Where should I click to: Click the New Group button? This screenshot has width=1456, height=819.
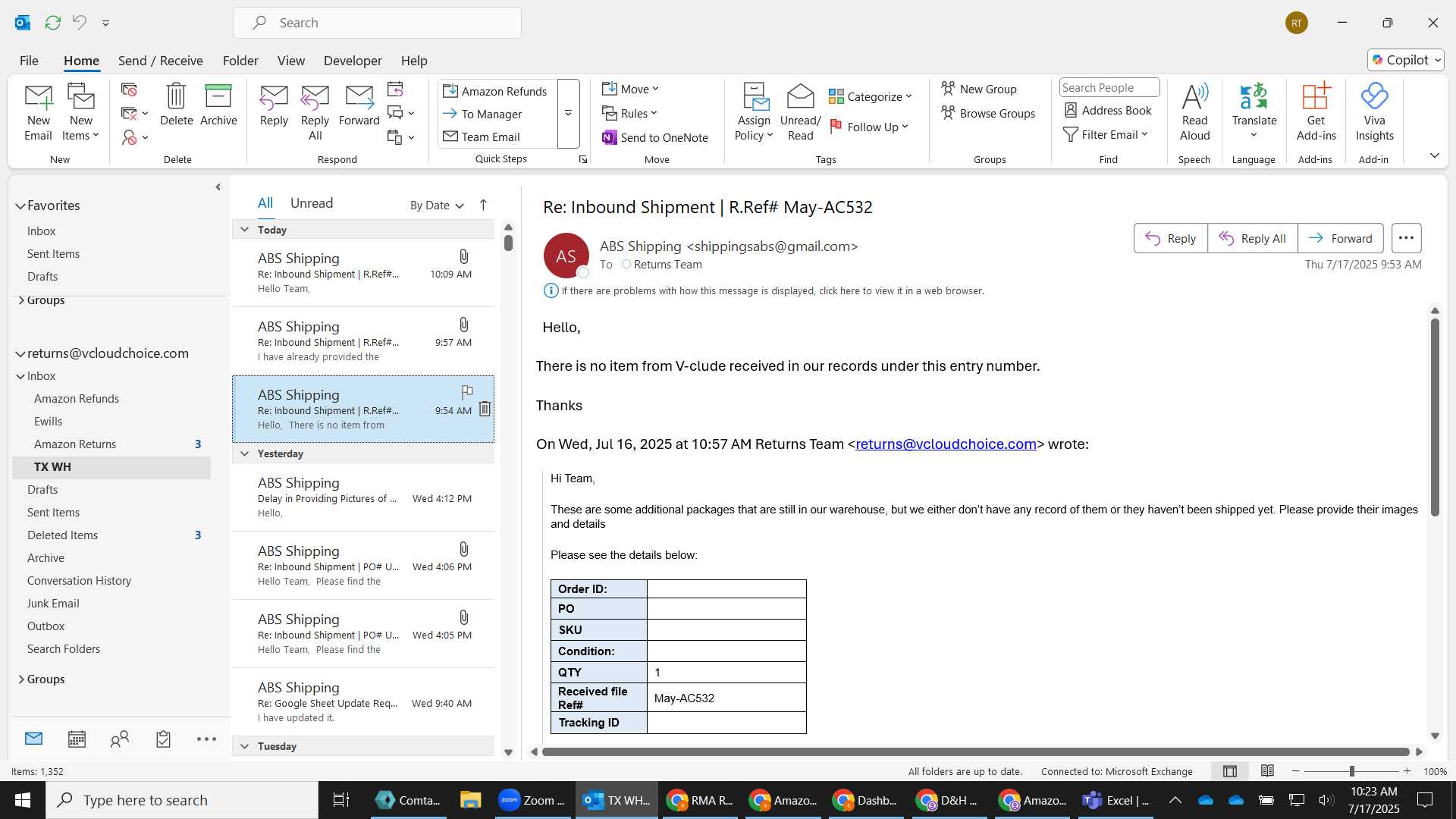point(979,89)
